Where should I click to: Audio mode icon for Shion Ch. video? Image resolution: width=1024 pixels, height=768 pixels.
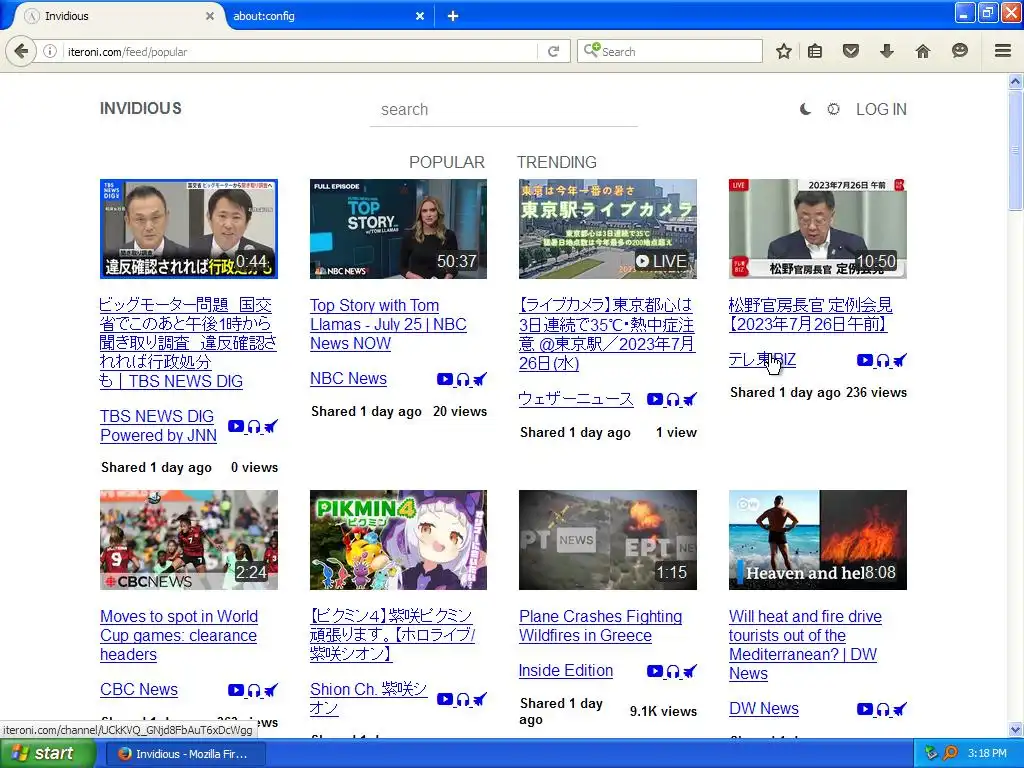click(x=463, y=699)
